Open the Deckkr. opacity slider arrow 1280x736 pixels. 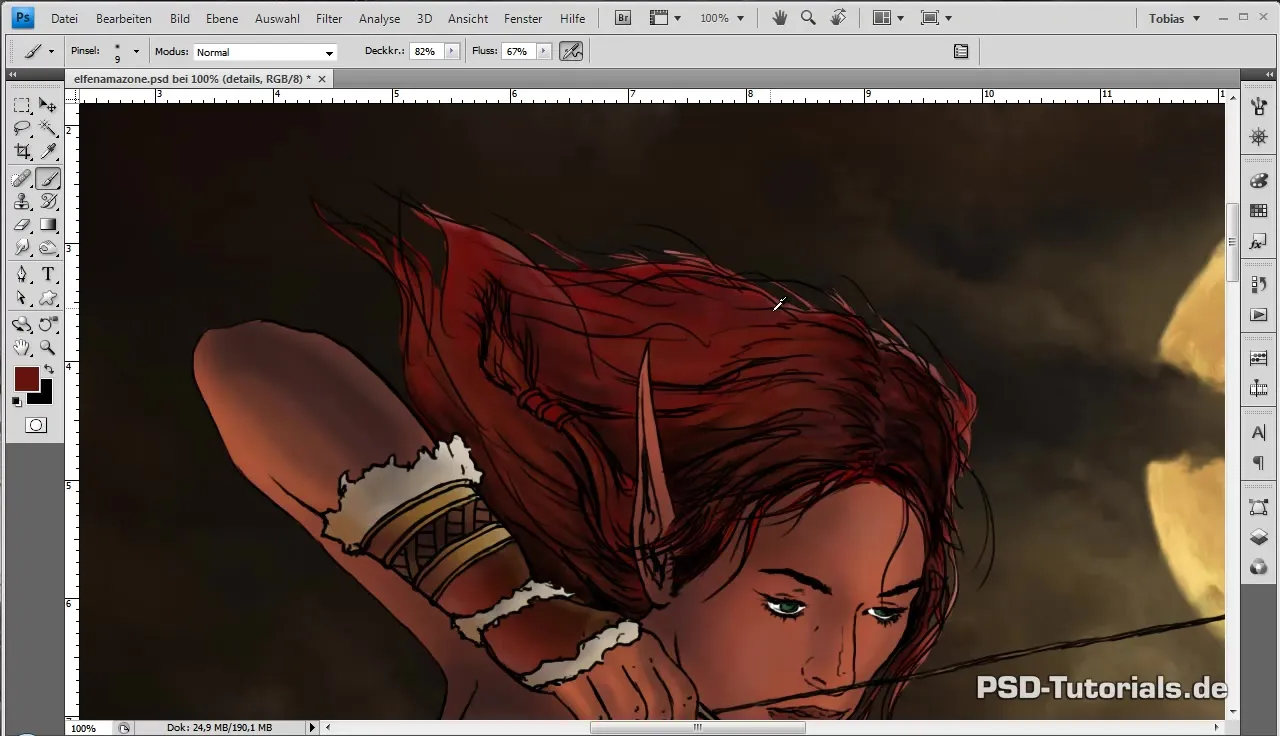(x=451, y=51)
